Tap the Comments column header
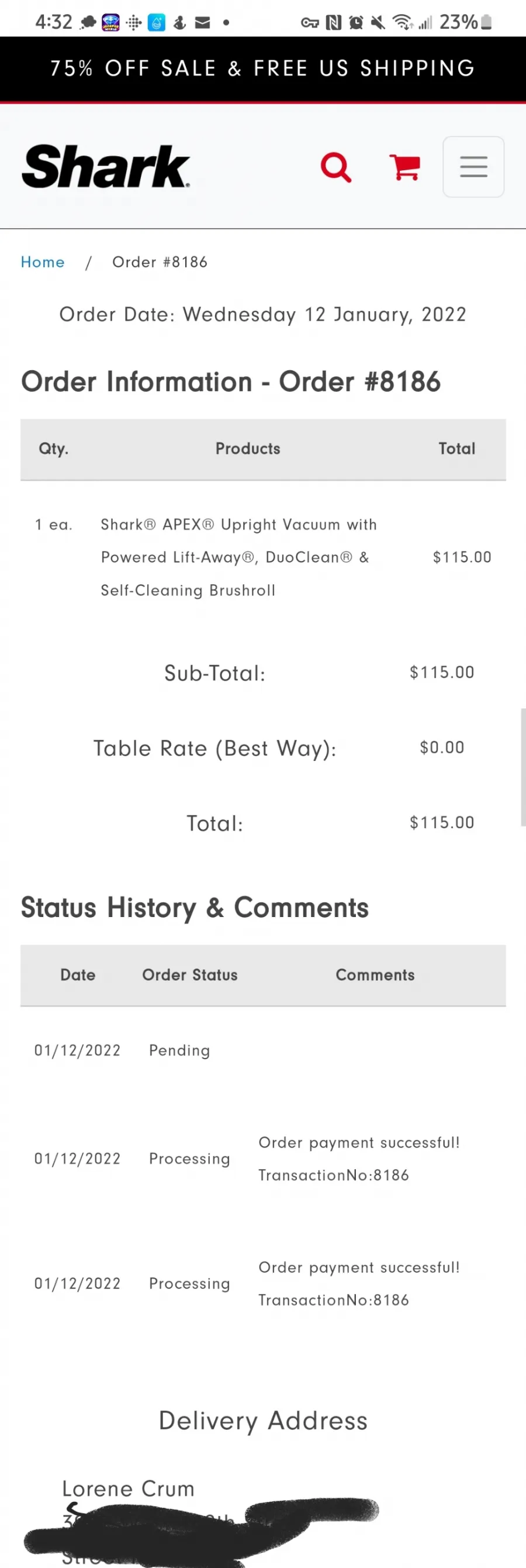This screenshot has height=1568, width=526. (x=375, y=974)
